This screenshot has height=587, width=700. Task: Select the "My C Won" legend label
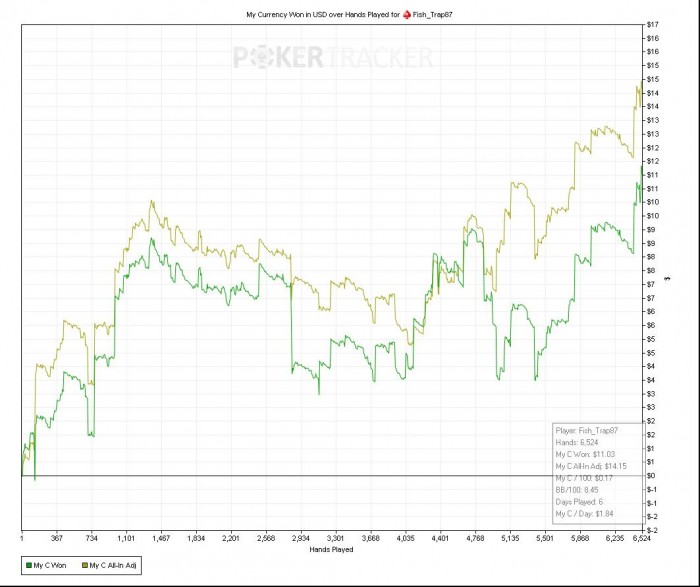(x=50, y=566)
